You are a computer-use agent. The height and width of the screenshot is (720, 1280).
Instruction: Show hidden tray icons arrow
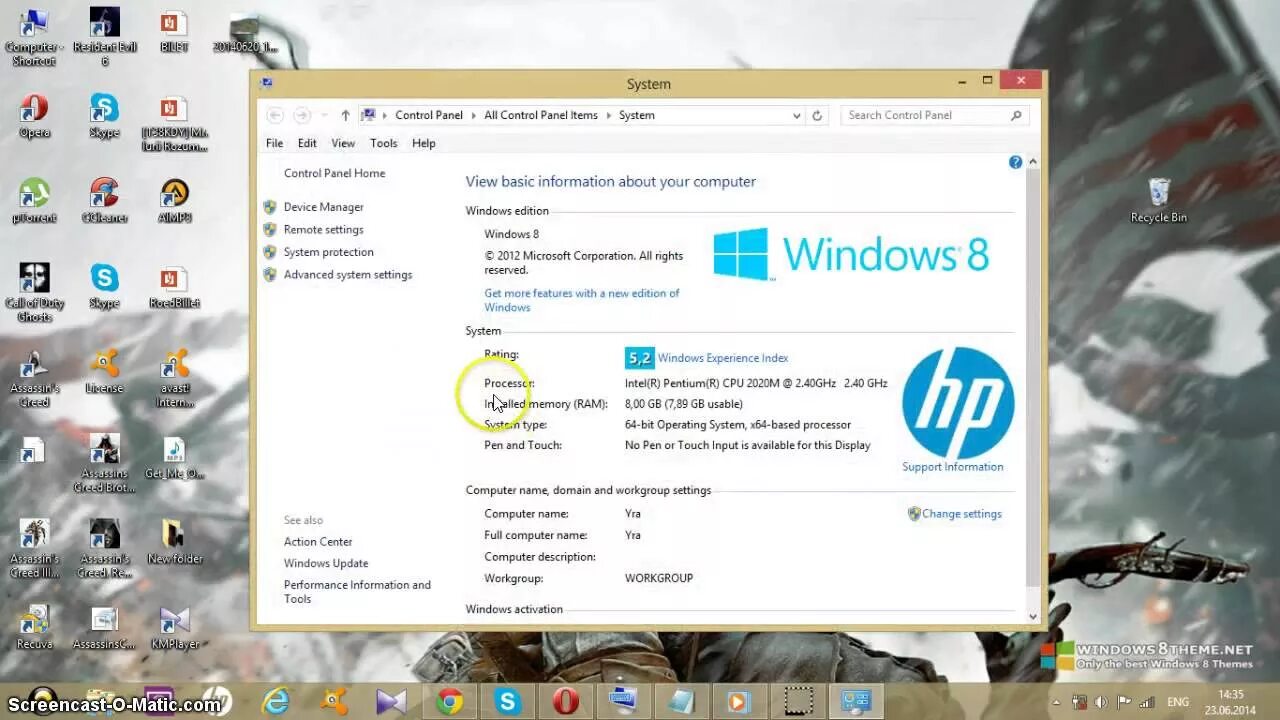1056,702
